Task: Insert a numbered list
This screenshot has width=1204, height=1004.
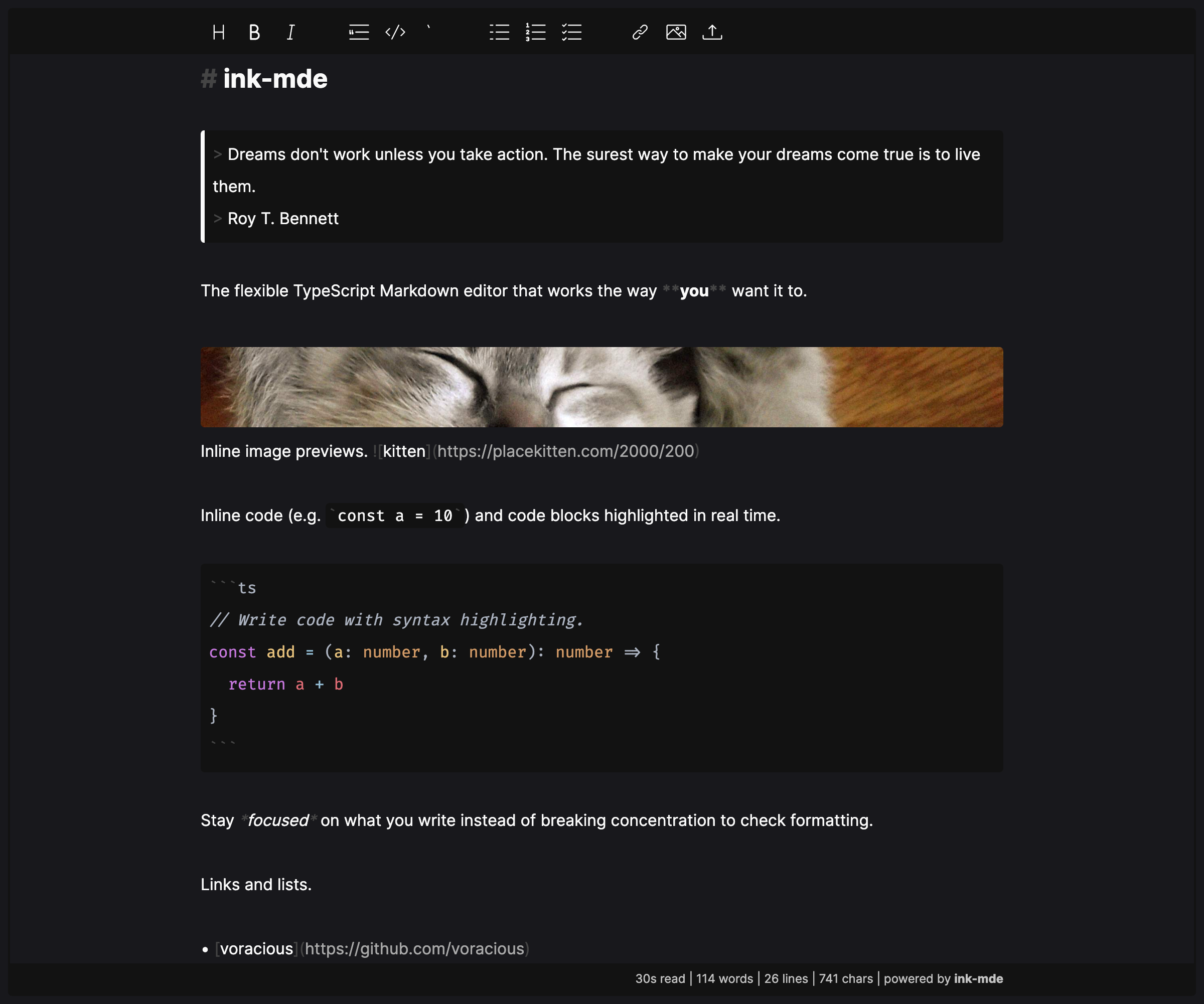Action: [535, 32]
